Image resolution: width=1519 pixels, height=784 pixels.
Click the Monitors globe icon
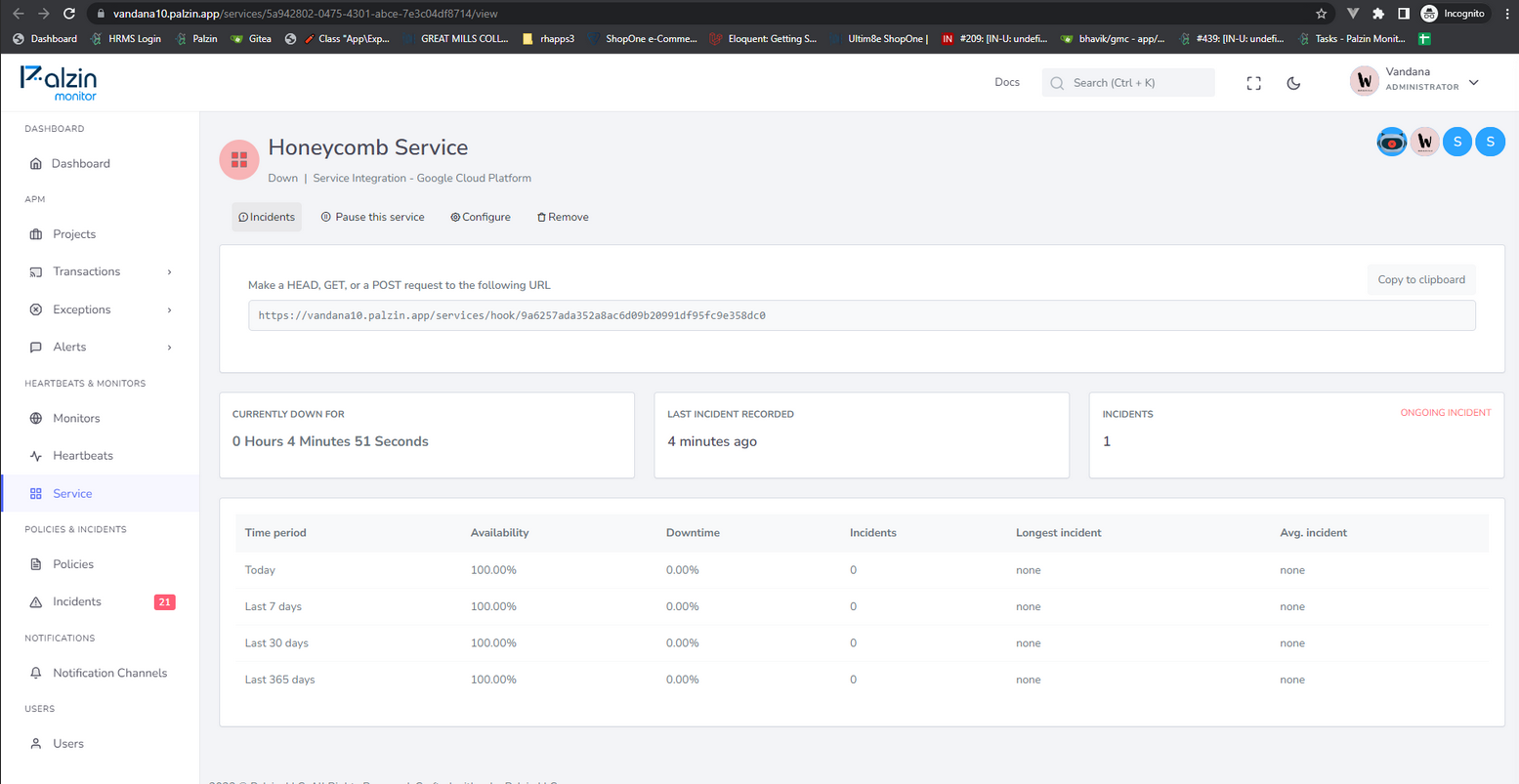36,418
